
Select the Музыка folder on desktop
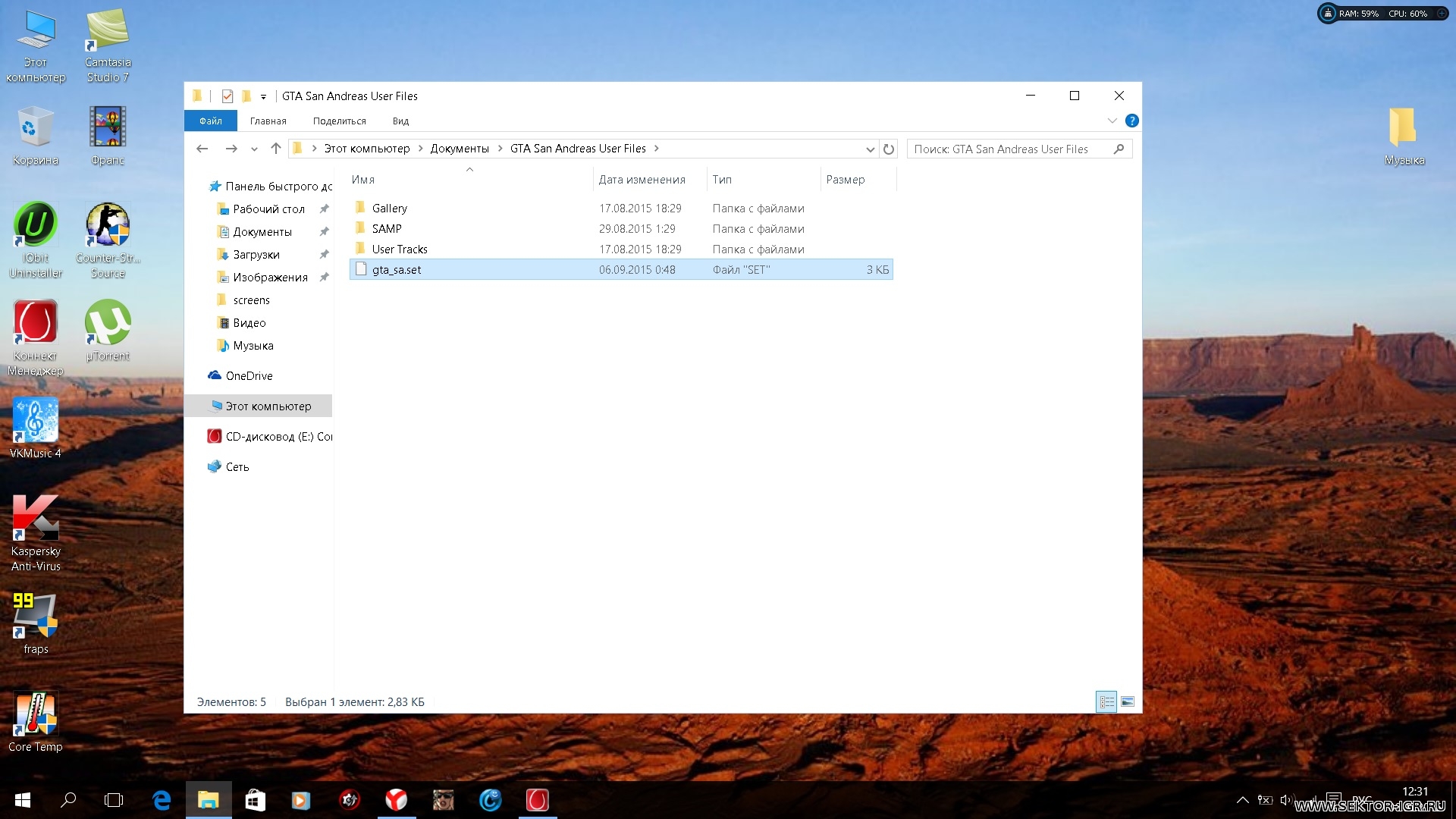1404,136
